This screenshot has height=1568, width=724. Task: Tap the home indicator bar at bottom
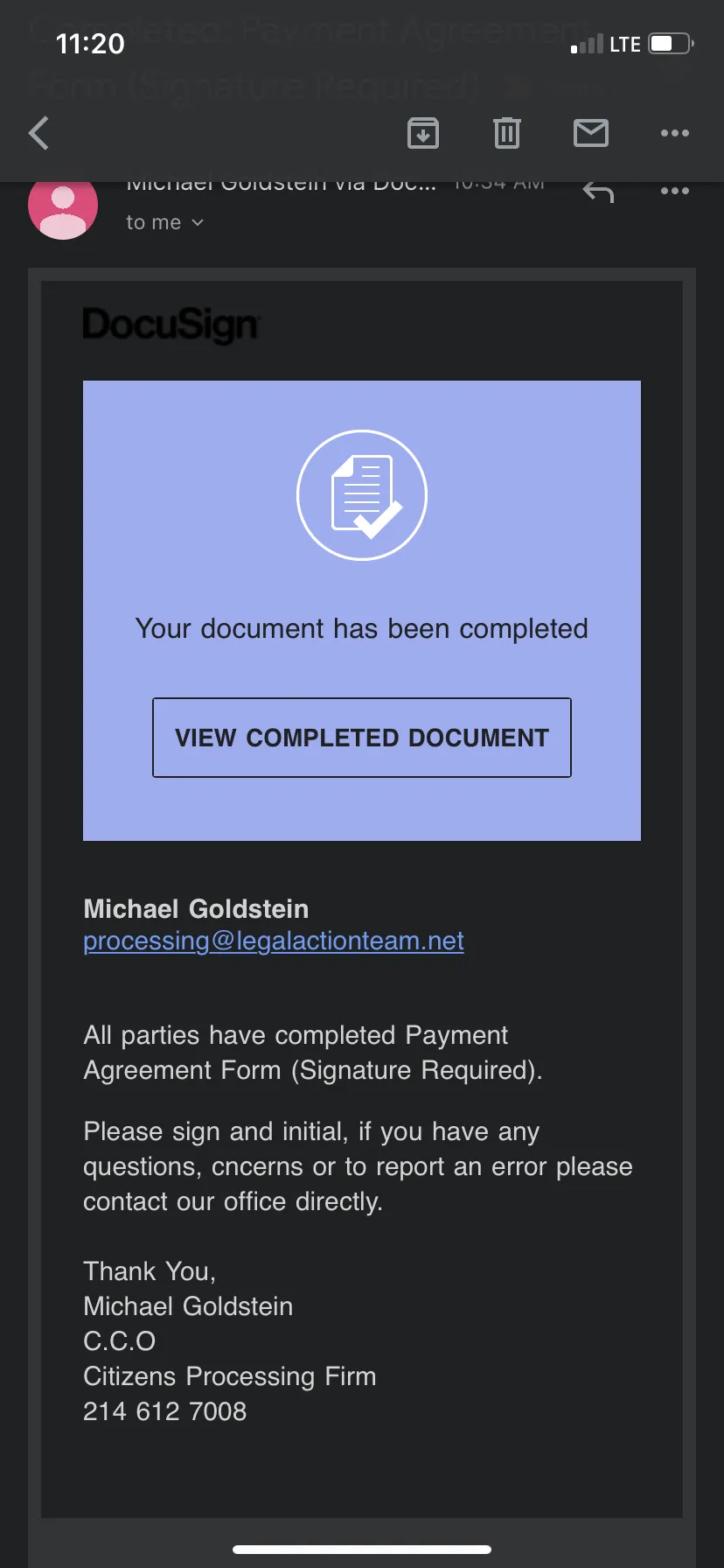pyautogui.click(x=362, y=1550)
